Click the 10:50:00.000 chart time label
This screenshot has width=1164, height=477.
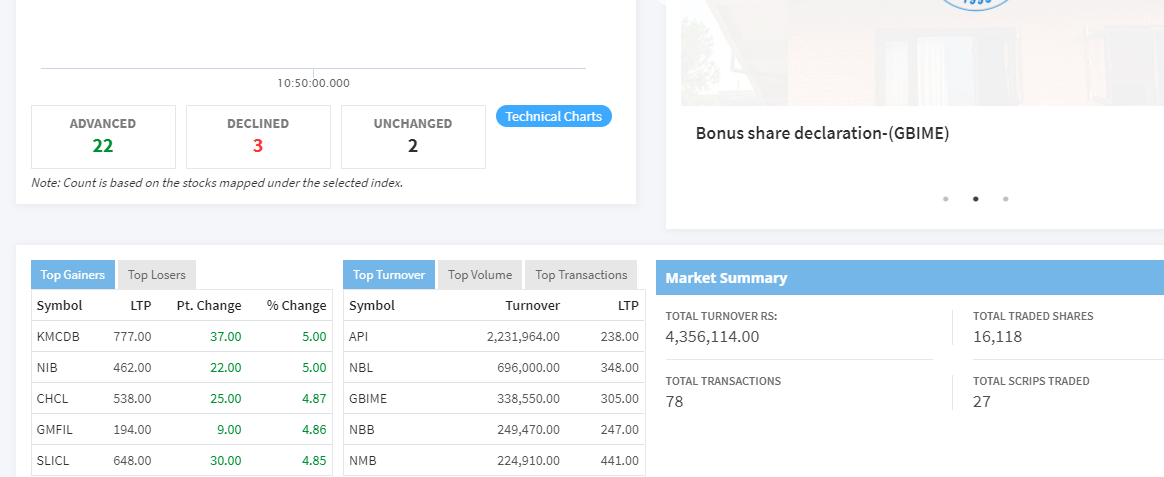(313, 83)
